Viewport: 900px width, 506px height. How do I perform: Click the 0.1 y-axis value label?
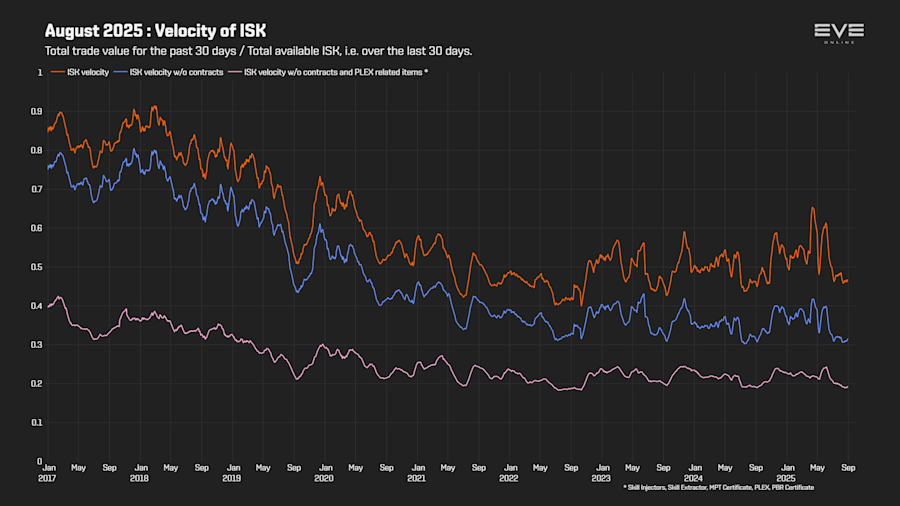37,423
